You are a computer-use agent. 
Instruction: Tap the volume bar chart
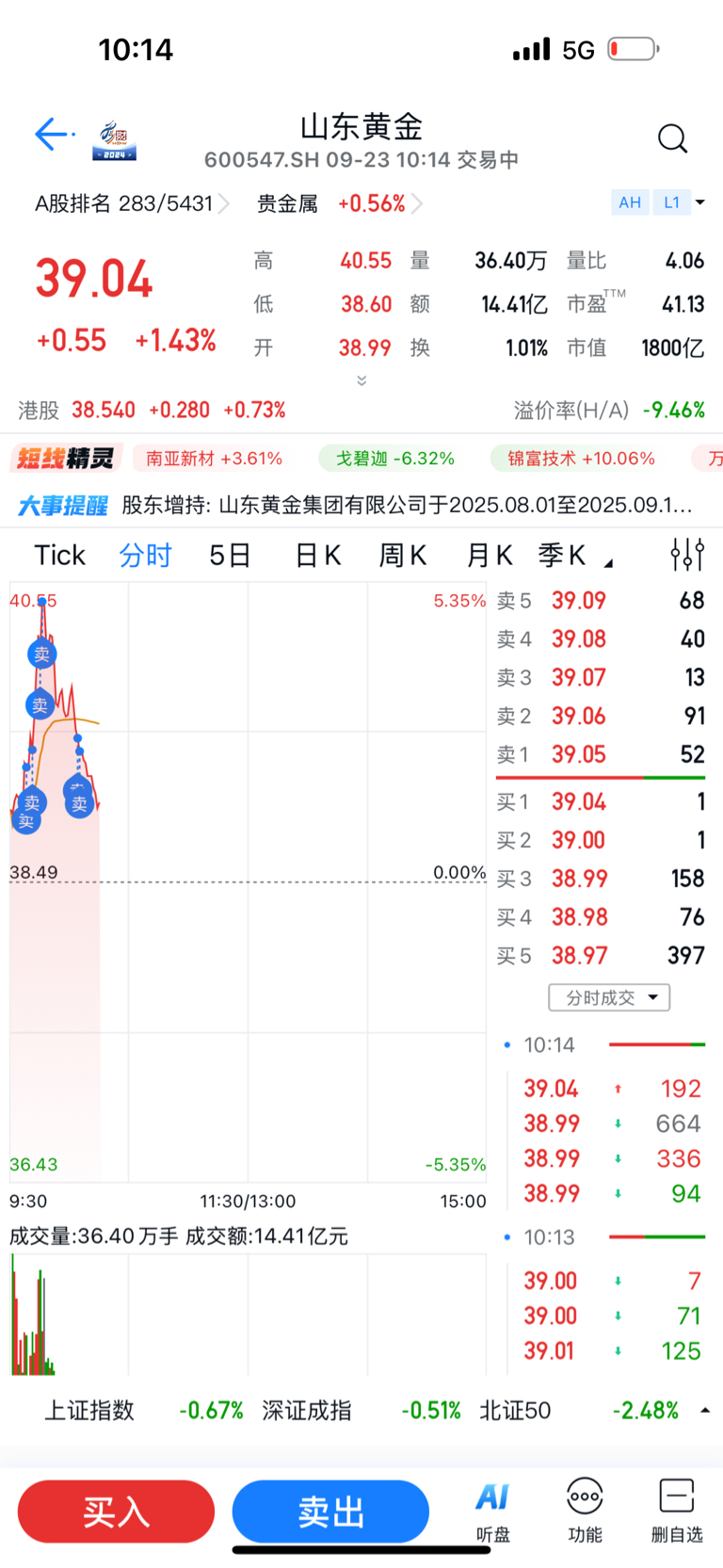coord(248,1314)
